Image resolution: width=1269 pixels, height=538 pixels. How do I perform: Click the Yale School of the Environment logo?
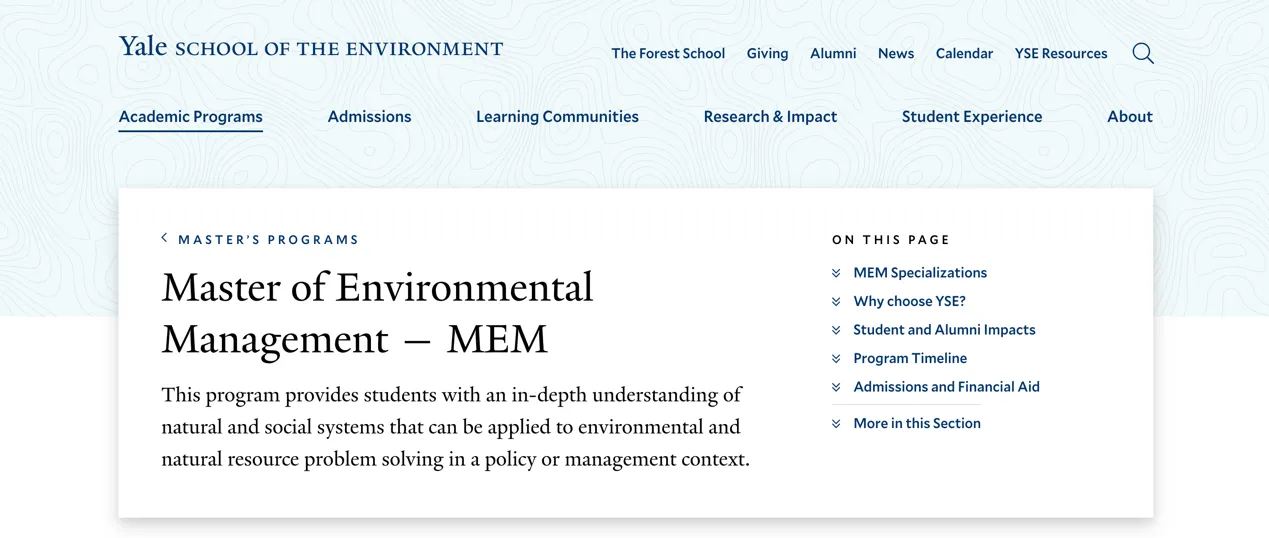(311, 47)
